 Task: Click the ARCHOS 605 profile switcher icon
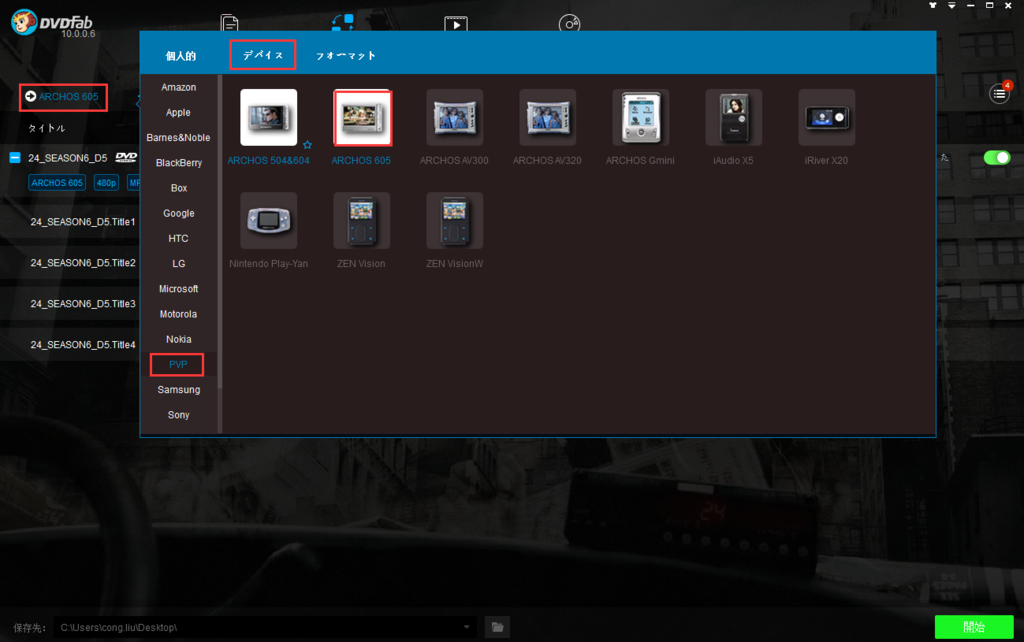[x=31, y=97]
